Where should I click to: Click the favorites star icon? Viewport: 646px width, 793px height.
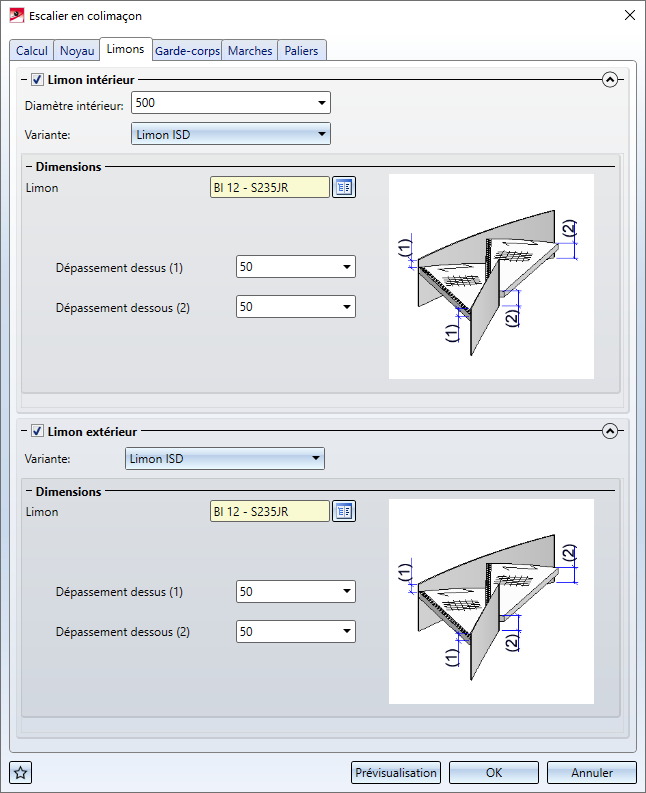click(21, 772)
